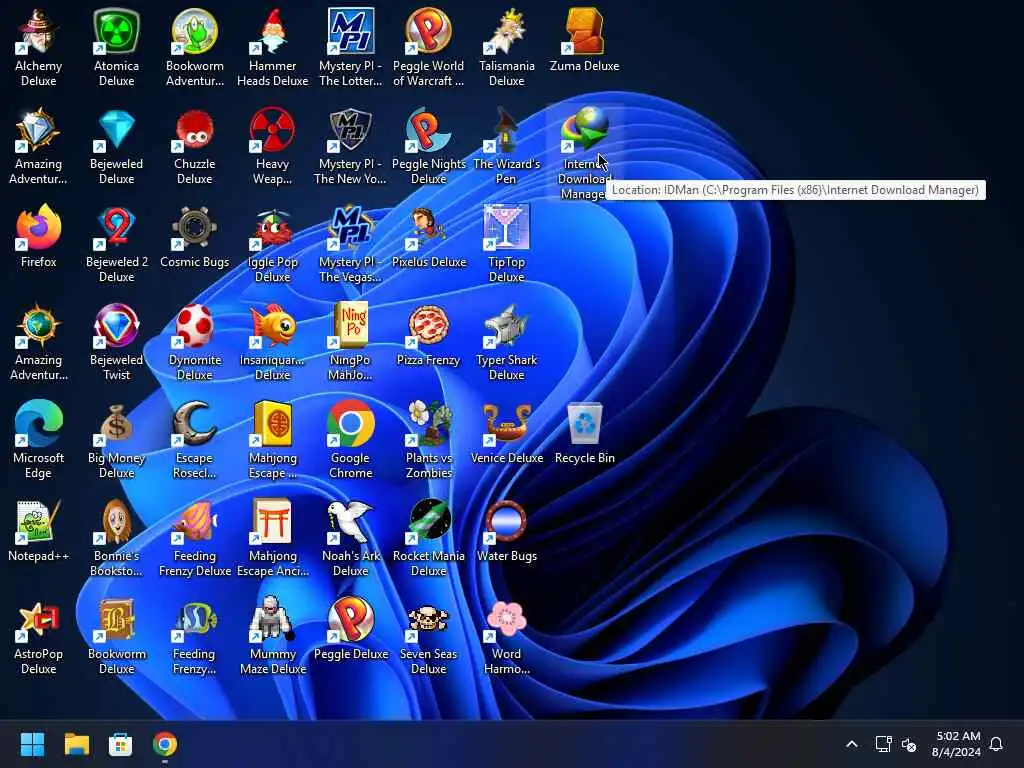
Task: Open the clock and date flyout
Action: 956,744
